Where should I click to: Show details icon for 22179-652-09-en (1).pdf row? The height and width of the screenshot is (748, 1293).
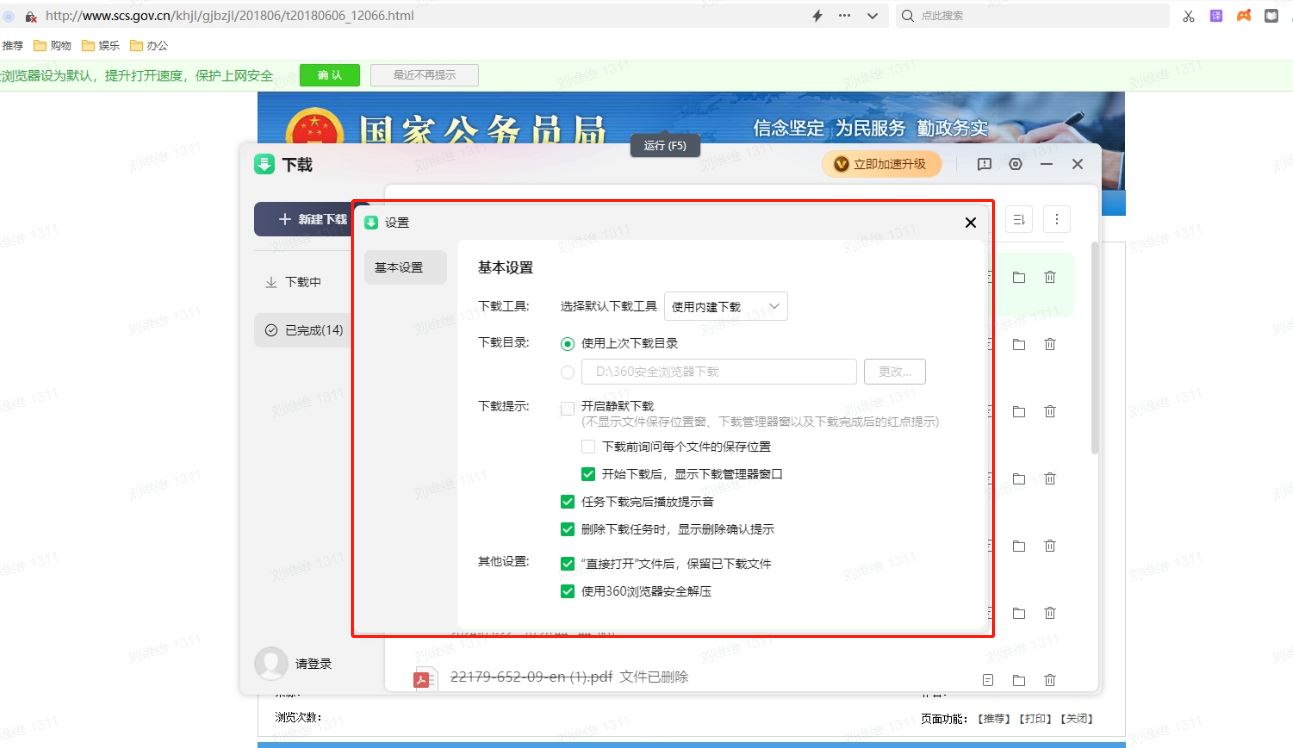pos(988,680)
